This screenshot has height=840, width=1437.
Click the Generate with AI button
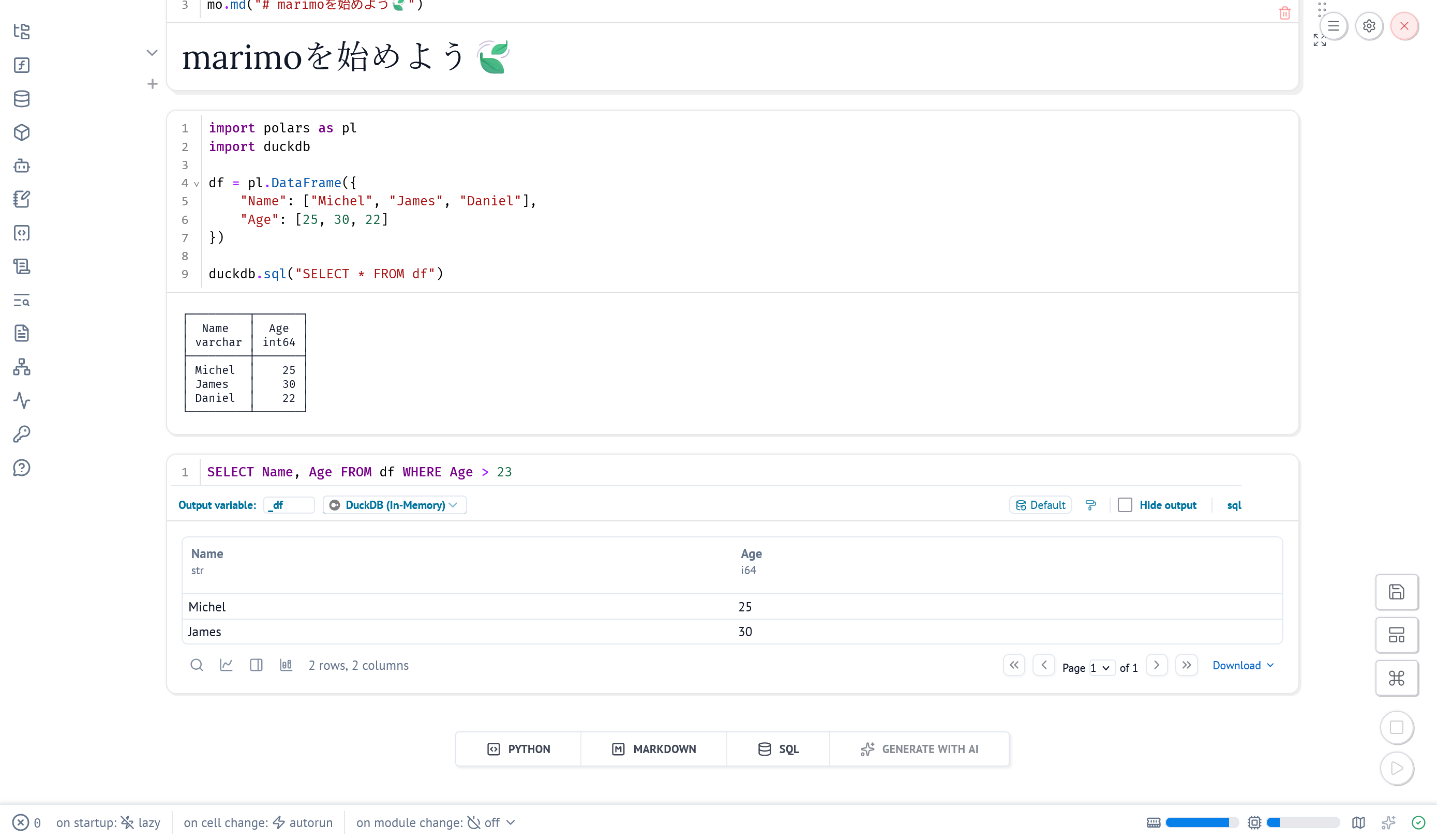pyautogui.click(x=919, y=749)
